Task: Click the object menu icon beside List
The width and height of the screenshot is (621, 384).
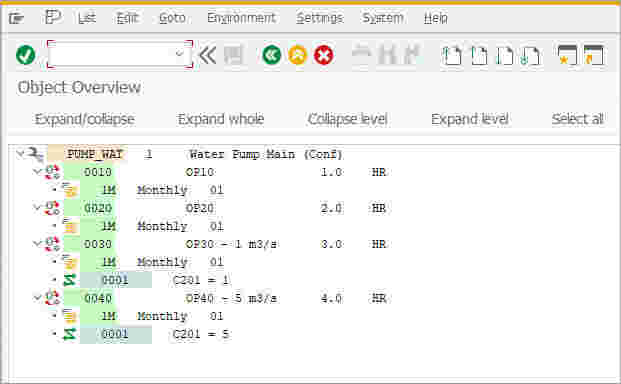Action: tap(53, 17)
